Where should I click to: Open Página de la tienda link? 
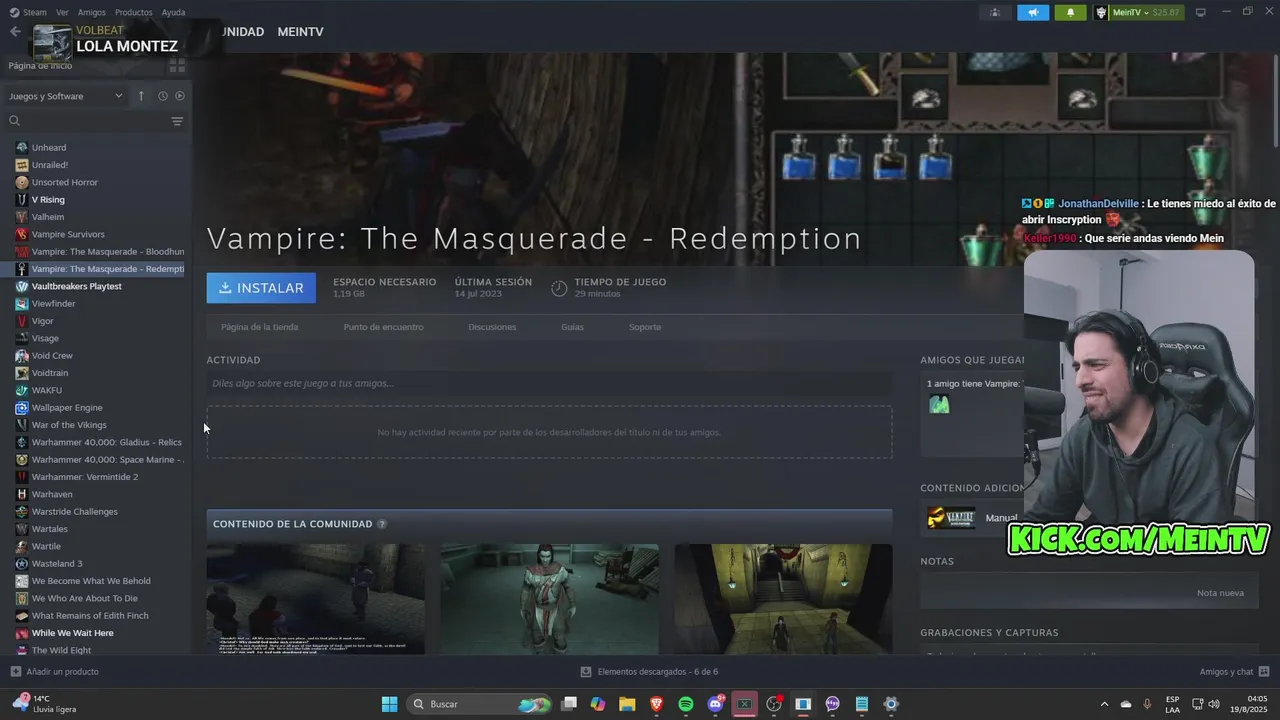[259, 327]
